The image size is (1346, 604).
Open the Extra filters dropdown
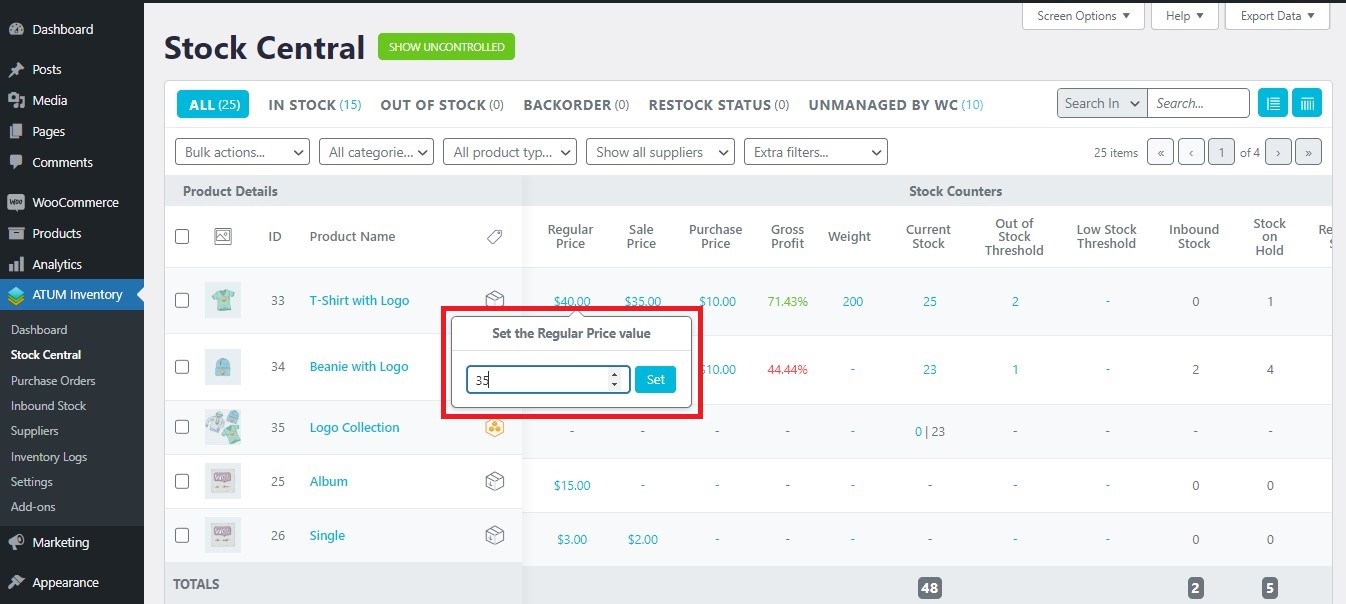816,153
